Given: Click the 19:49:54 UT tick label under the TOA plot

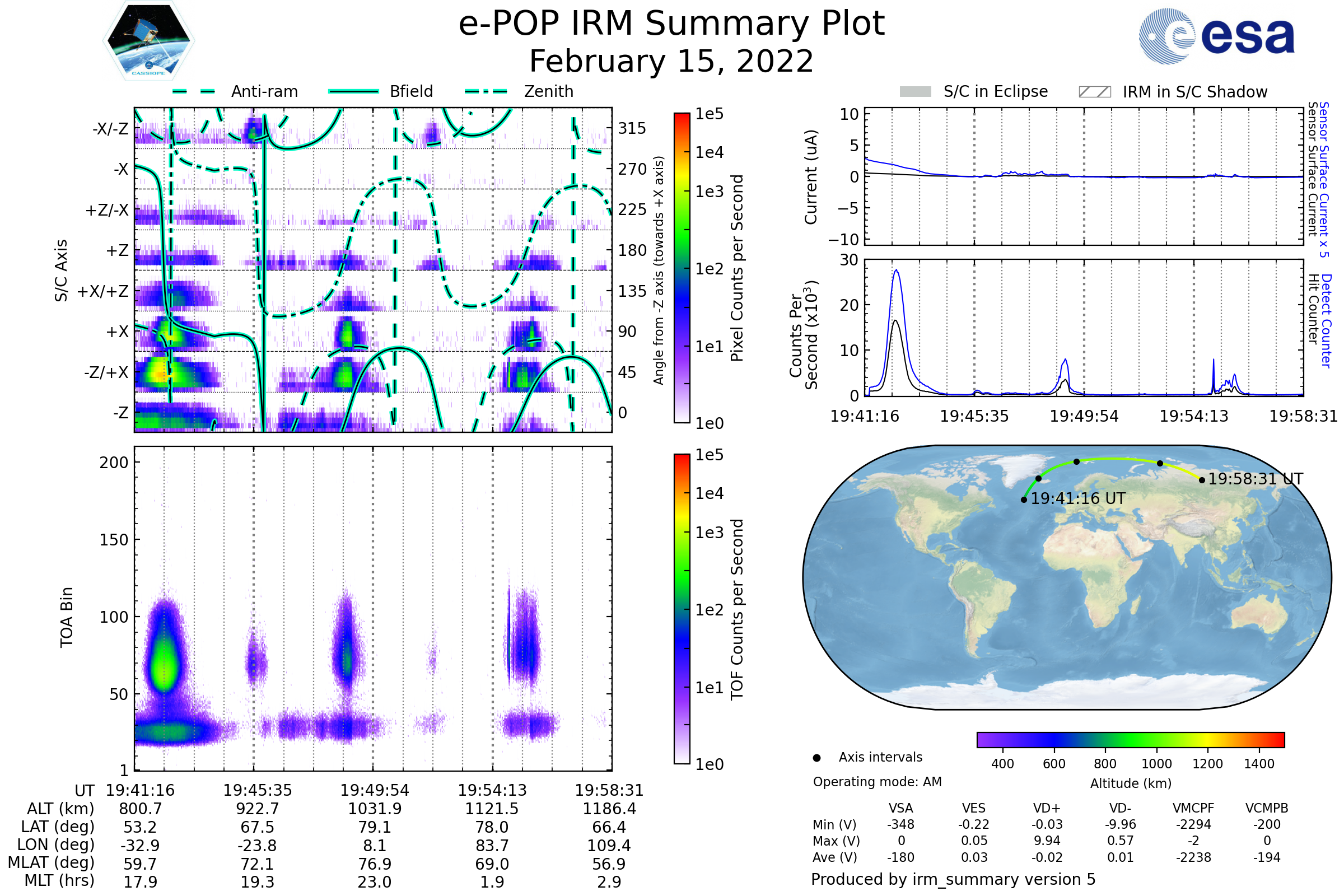Looking at the screenshot, I should tap(374, 790).
